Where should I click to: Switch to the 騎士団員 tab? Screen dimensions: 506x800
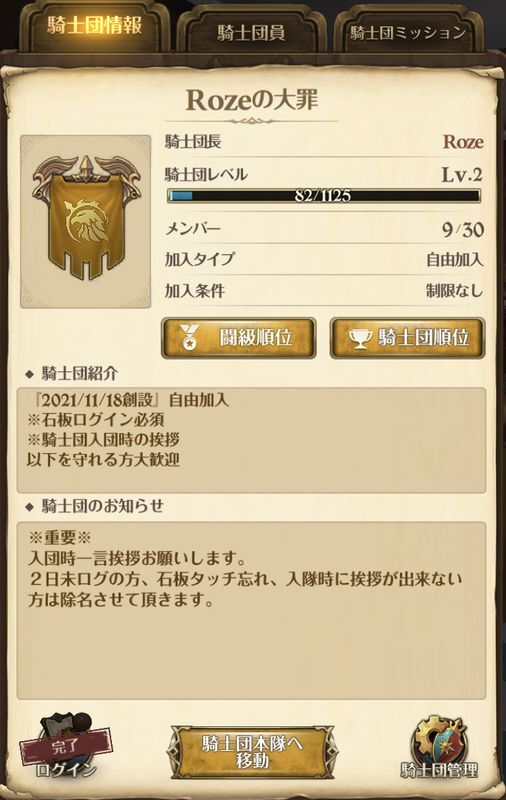251,31
